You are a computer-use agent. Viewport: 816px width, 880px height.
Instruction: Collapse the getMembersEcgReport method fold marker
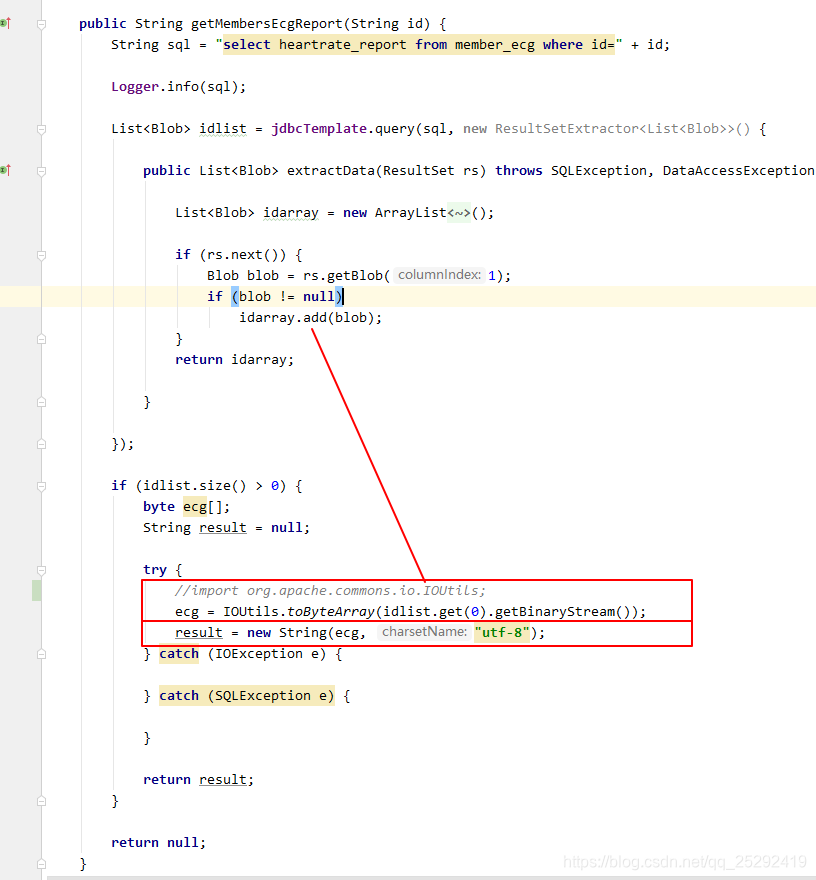41,24
